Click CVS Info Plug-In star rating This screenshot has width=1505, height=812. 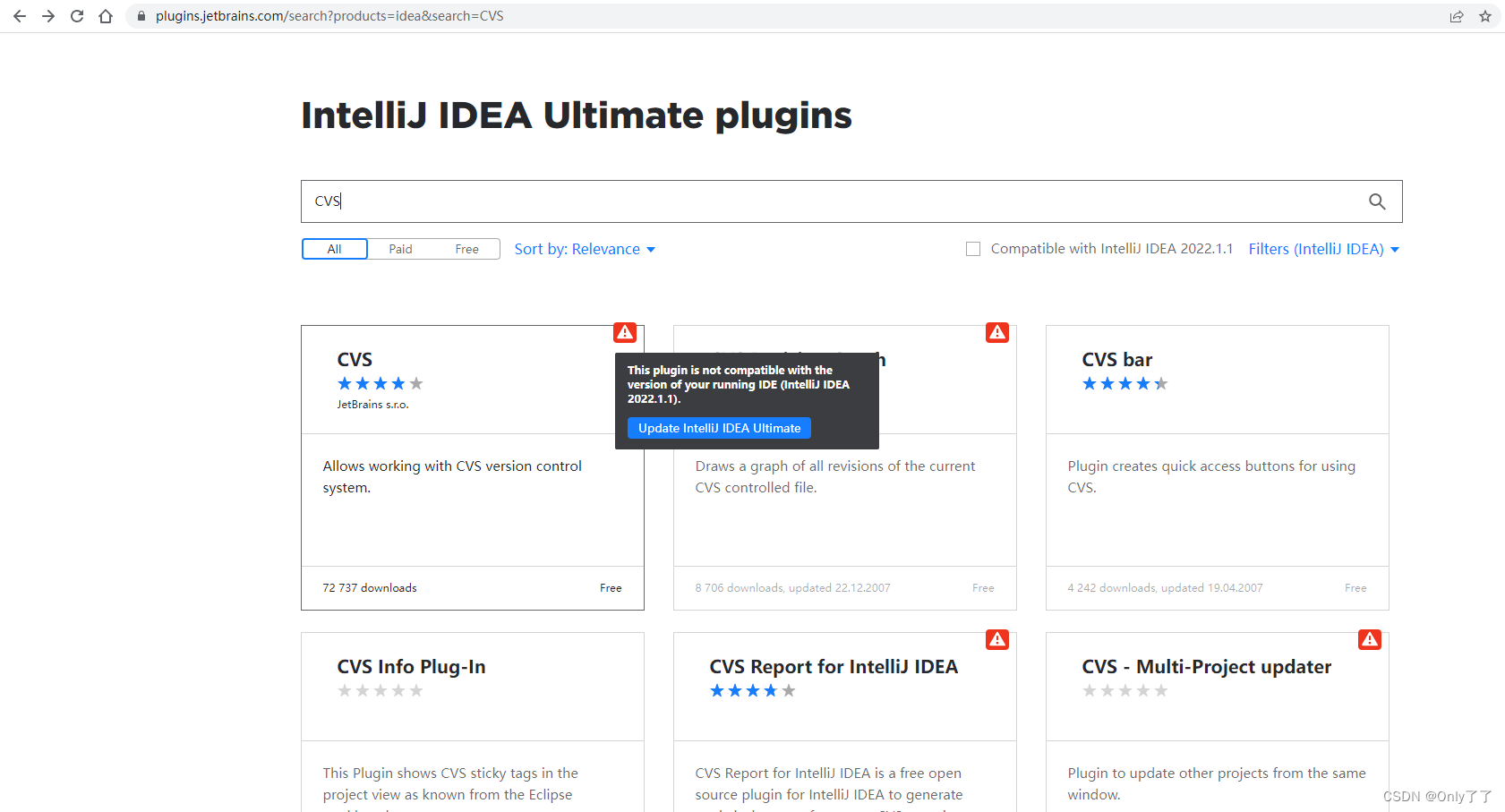[380, 690]
